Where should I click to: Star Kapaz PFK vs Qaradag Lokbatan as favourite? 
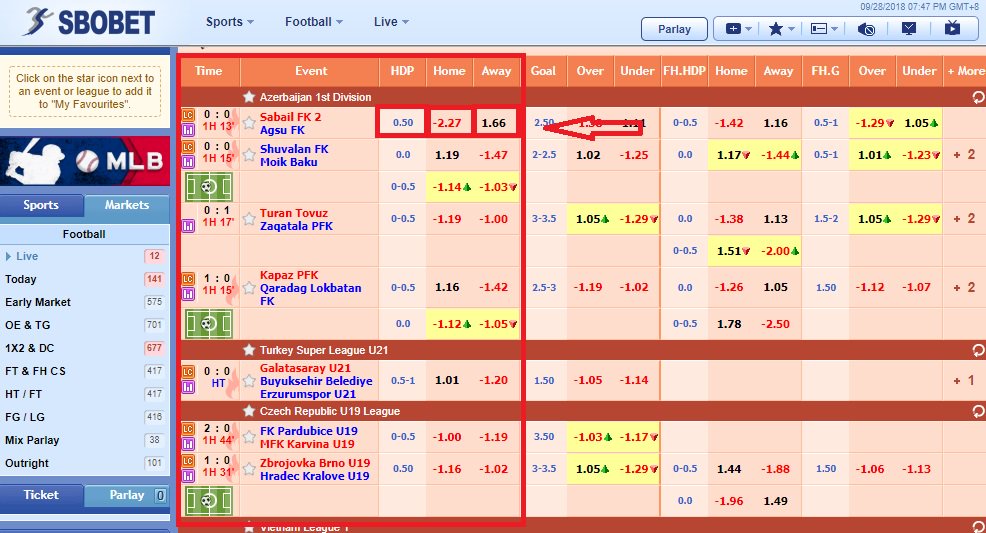(x=249, y=287)
